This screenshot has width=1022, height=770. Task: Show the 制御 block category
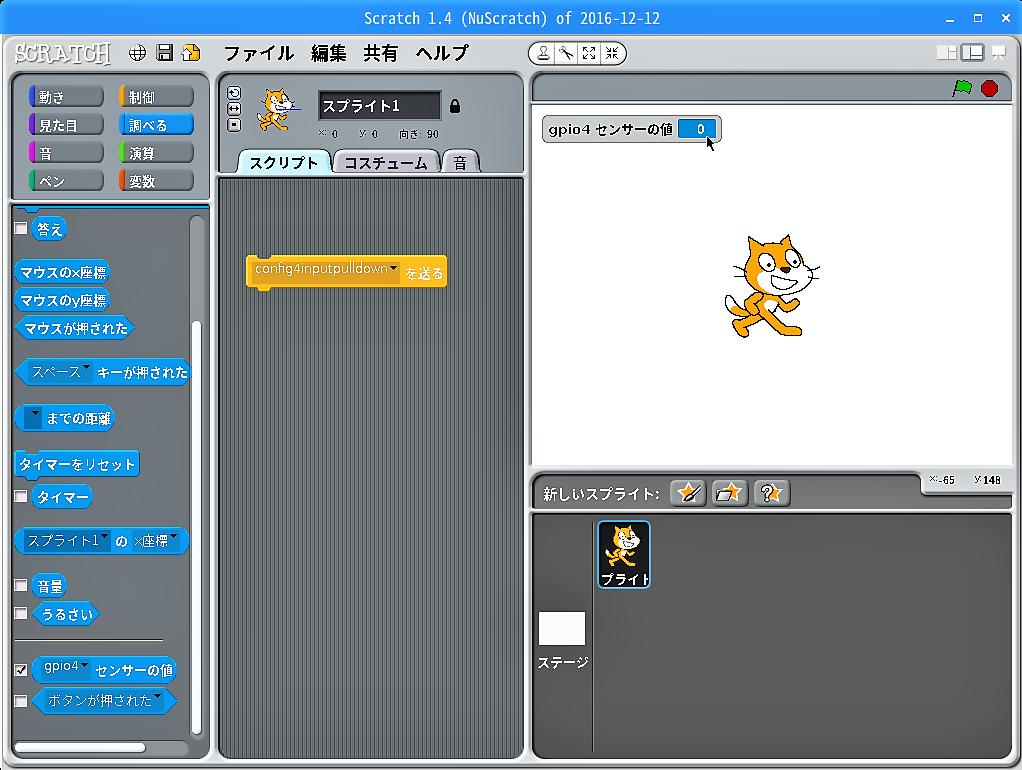coord(156,96)
